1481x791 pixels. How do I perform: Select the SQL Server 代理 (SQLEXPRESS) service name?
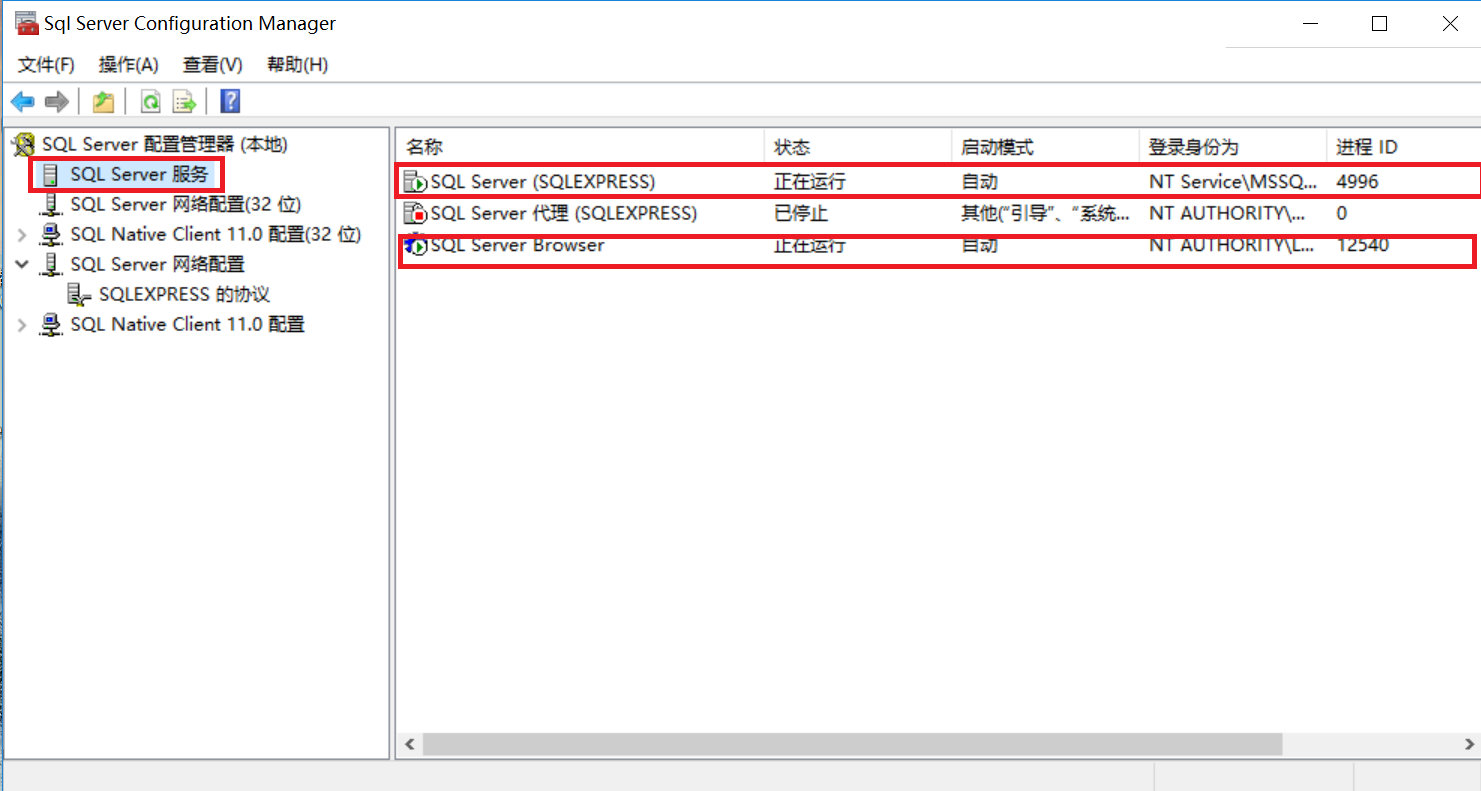click(563, 213)
